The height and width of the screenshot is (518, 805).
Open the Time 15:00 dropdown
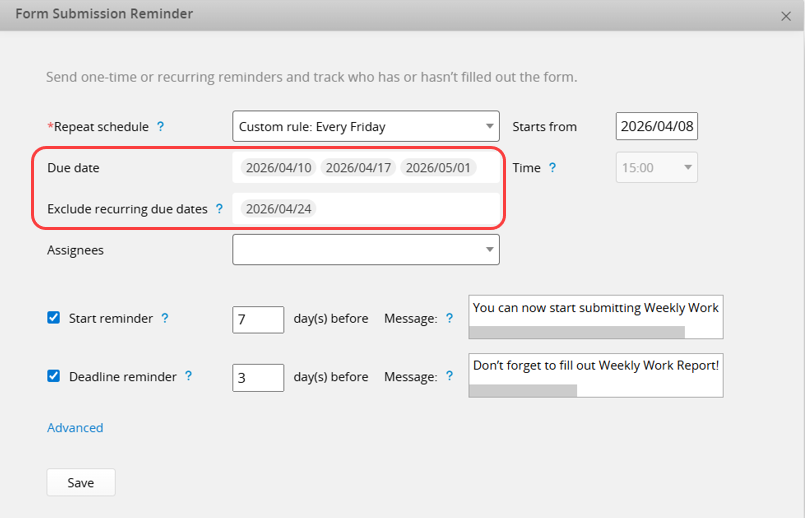[x=656, y=168]
